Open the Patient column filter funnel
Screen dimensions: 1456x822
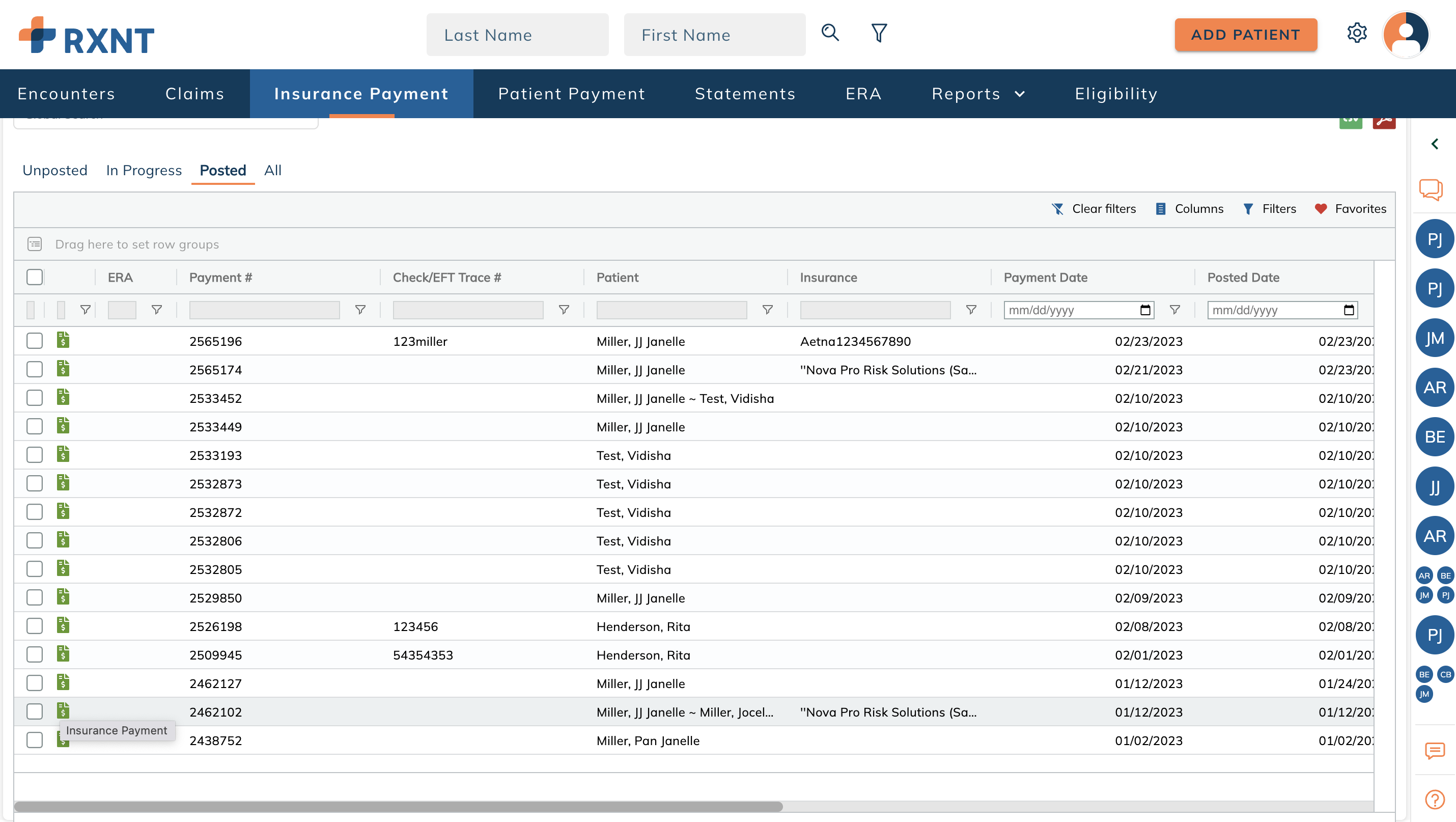(767, 310)
